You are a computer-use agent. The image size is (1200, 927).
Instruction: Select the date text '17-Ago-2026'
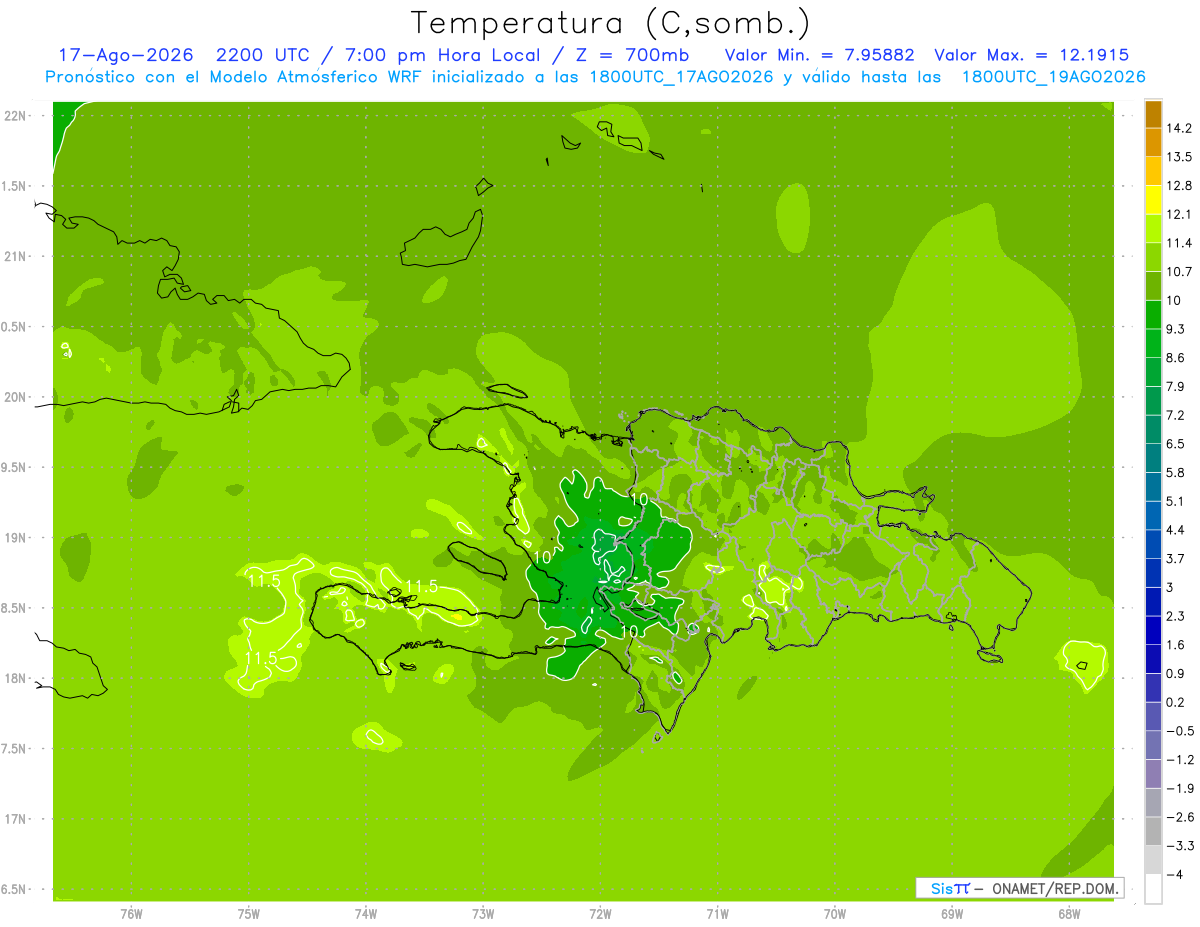click(x=126, y=56)
